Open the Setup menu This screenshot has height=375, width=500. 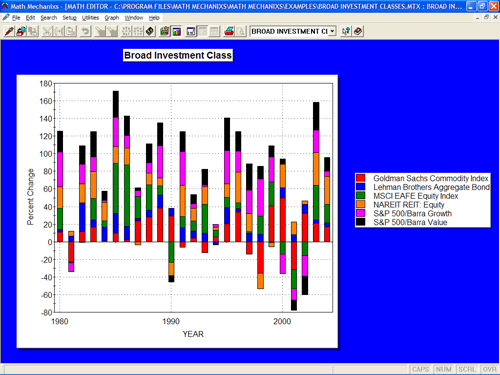coord(69,18)
